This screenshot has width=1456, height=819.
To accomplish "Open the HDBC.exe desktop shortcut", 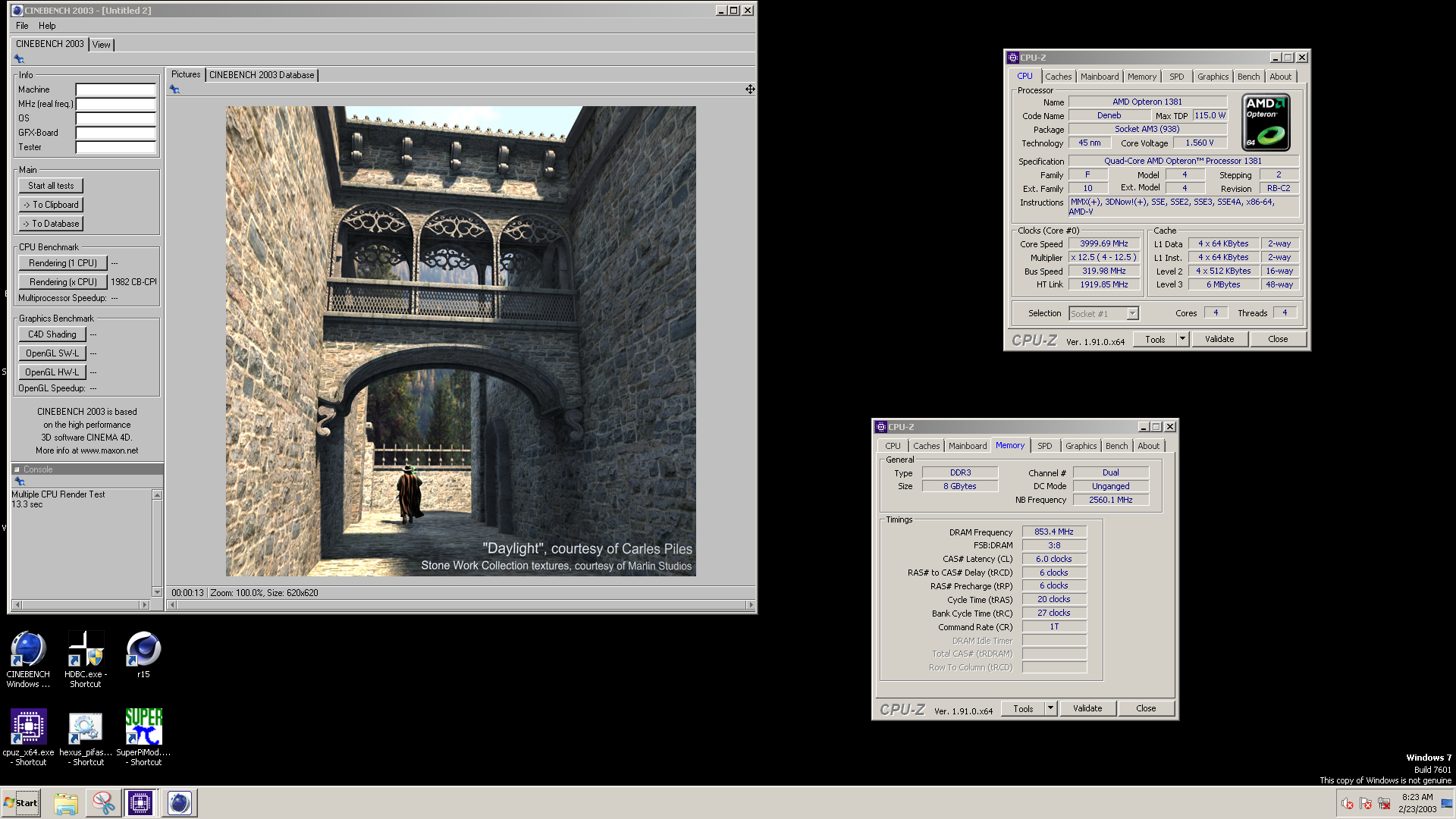I will tap(86, 659).
